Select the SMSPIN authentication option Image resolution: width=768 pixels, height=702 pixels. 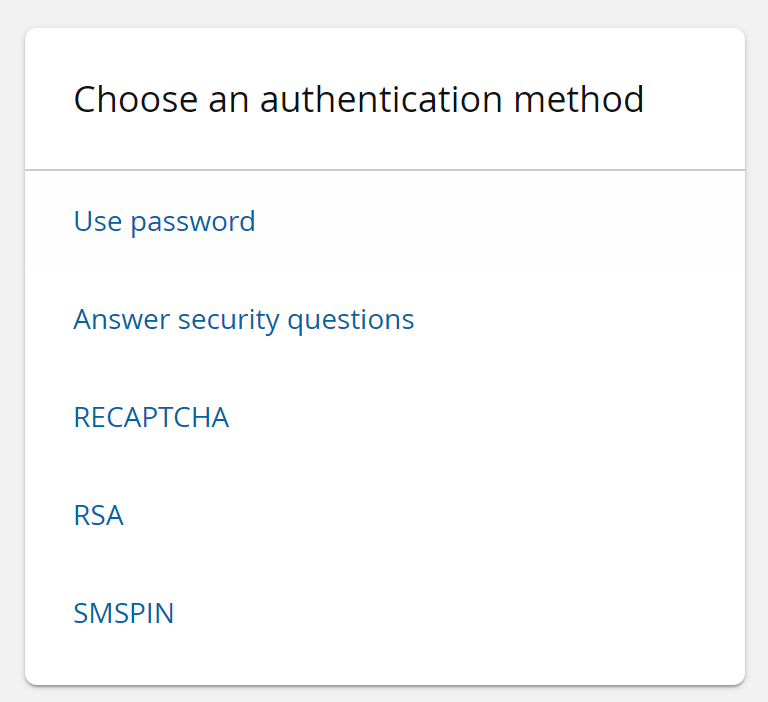(x=123, y=613)
